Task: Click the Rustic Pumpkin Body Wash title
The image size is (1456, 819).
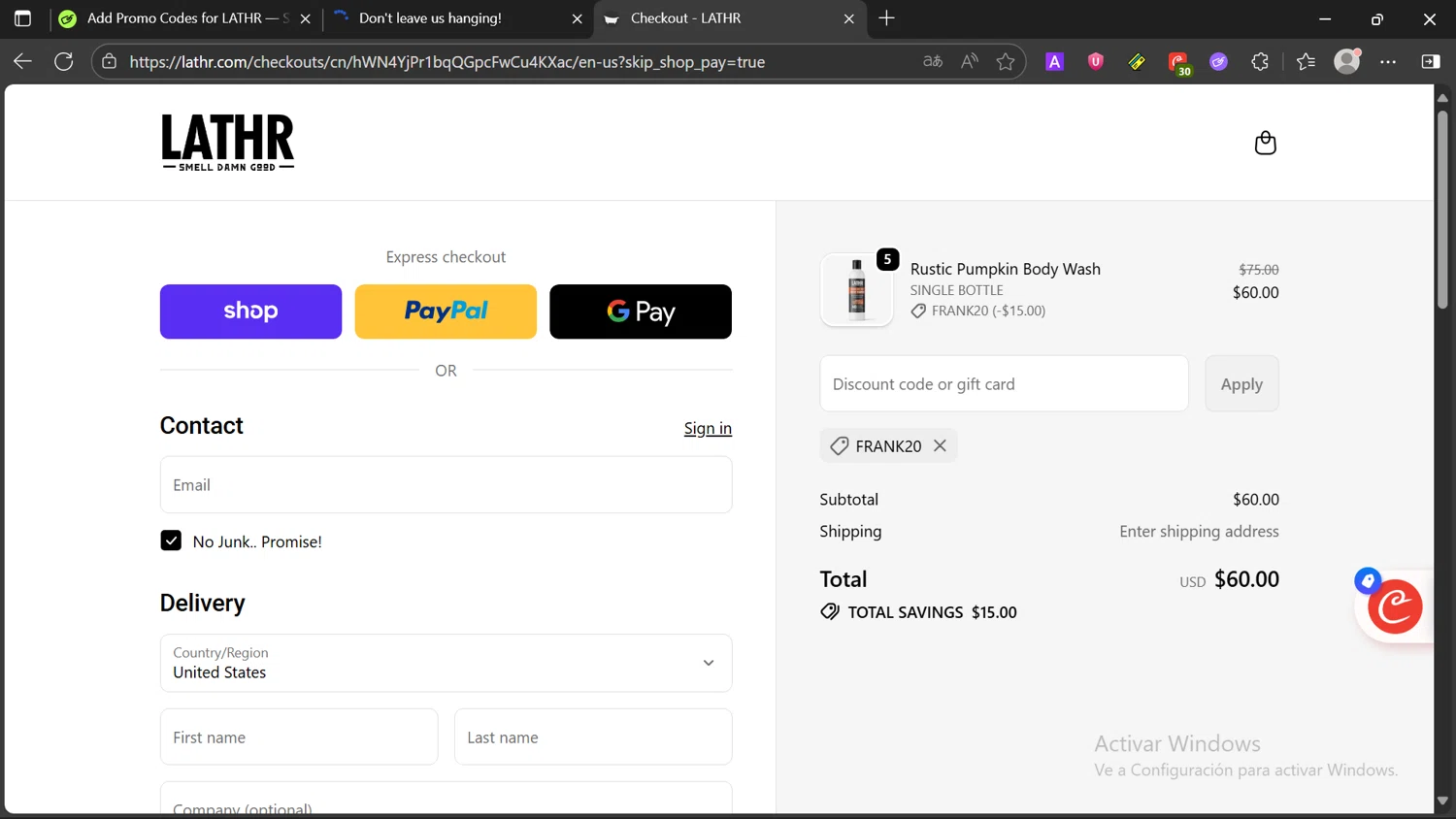Action: coord(1005,269)
